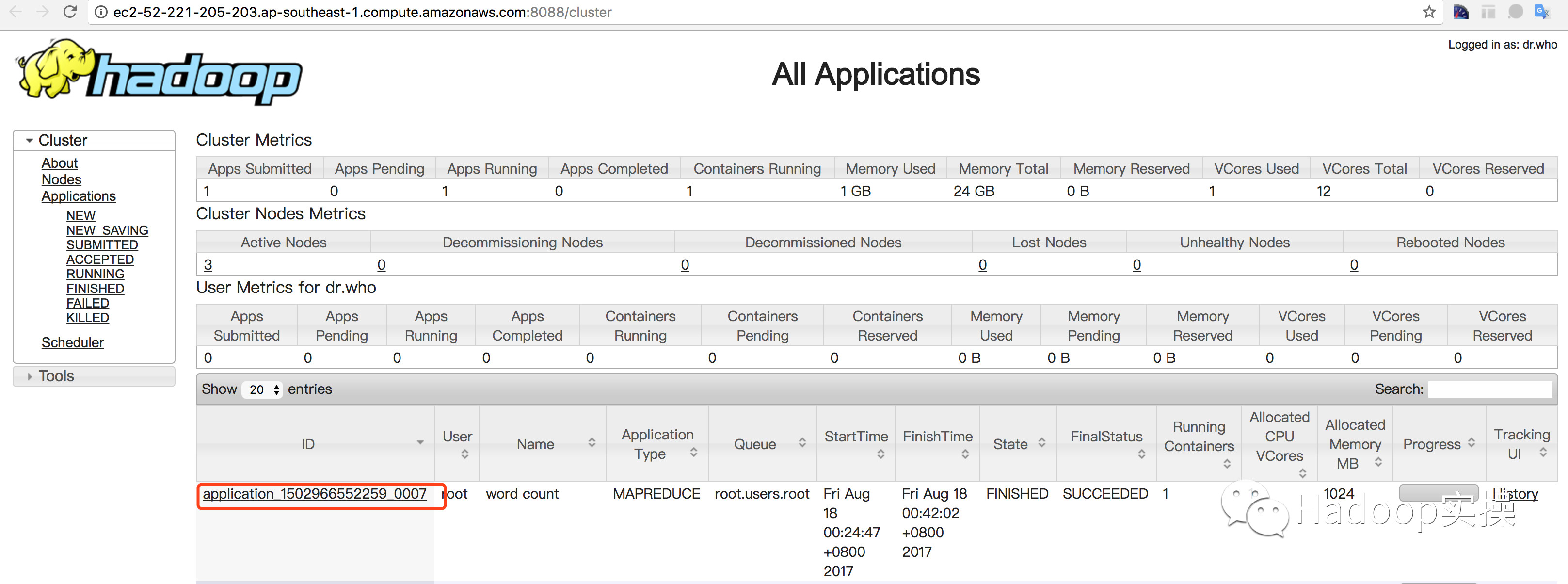Filter applications by ACCEPTED state
Viewport: 1568px width, 584px height.
[x=100, y=260]
